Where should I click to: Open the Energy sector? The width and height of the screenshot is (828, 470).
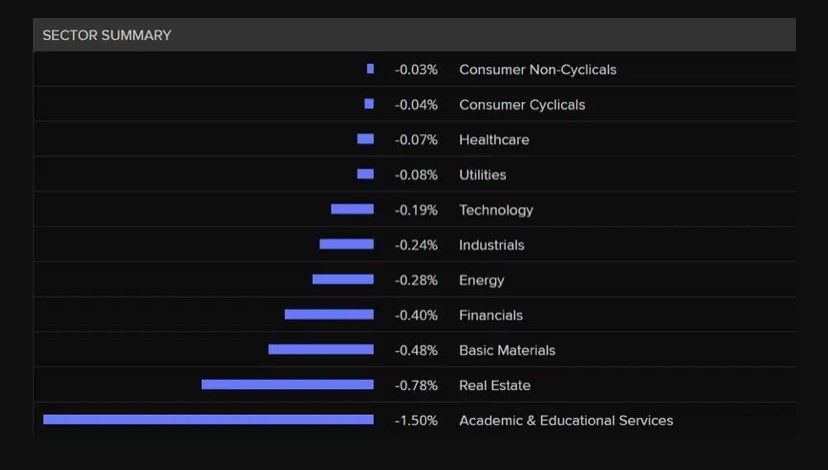(481, 280)
